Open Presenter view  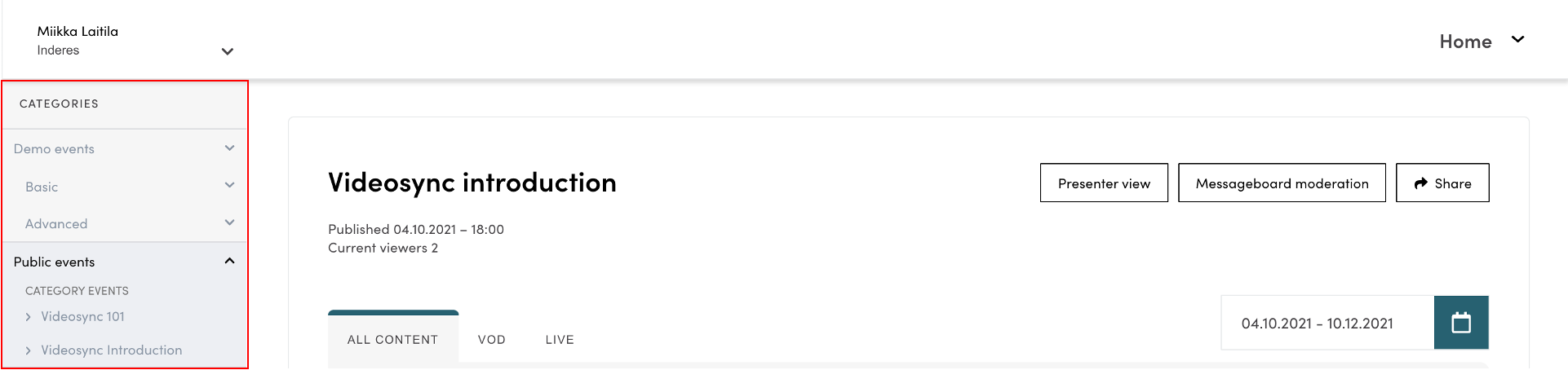click(1103, 183)
